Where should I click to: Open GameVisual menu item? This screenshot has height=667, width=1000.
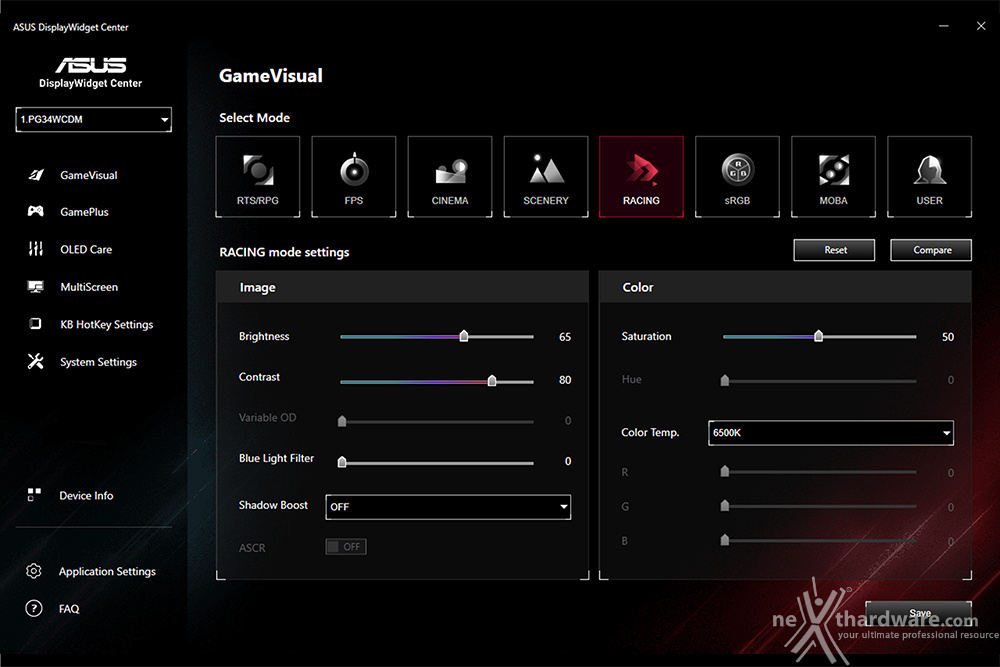pos(89,175)
